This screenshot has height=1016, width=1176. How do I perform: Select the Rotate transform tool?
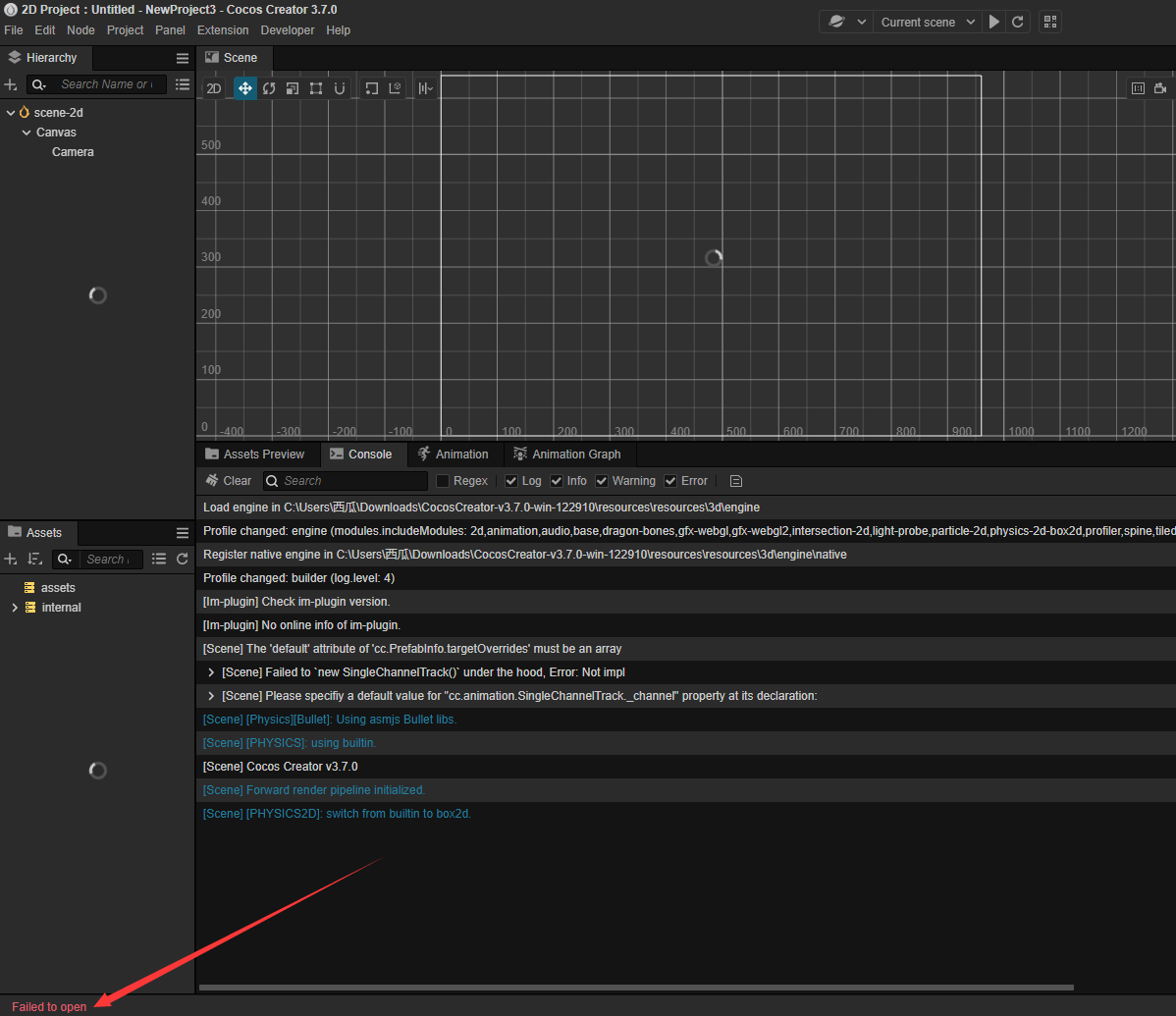click(268, 87)
